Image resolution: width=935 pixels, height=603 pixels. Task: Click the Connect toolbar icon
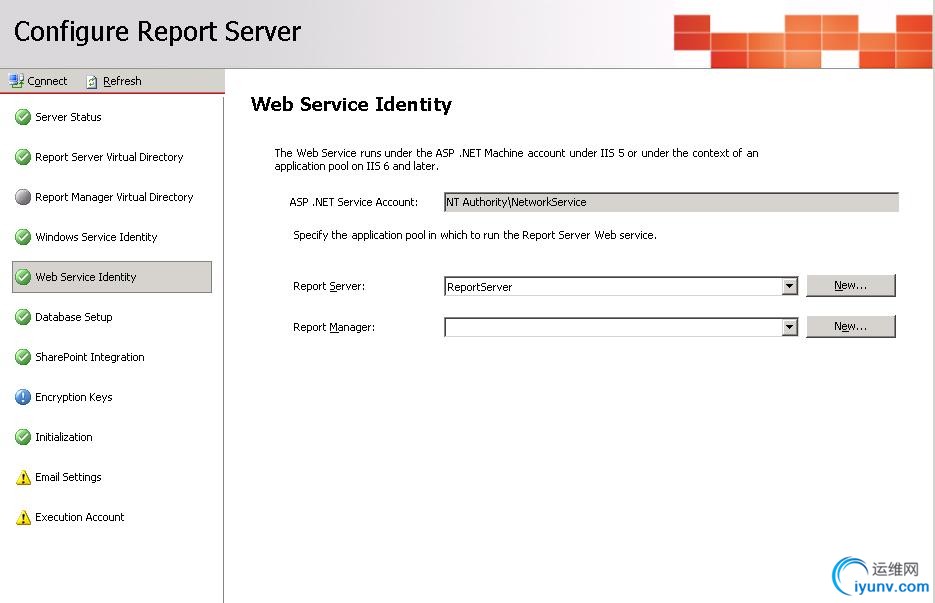tap(16, 81)
